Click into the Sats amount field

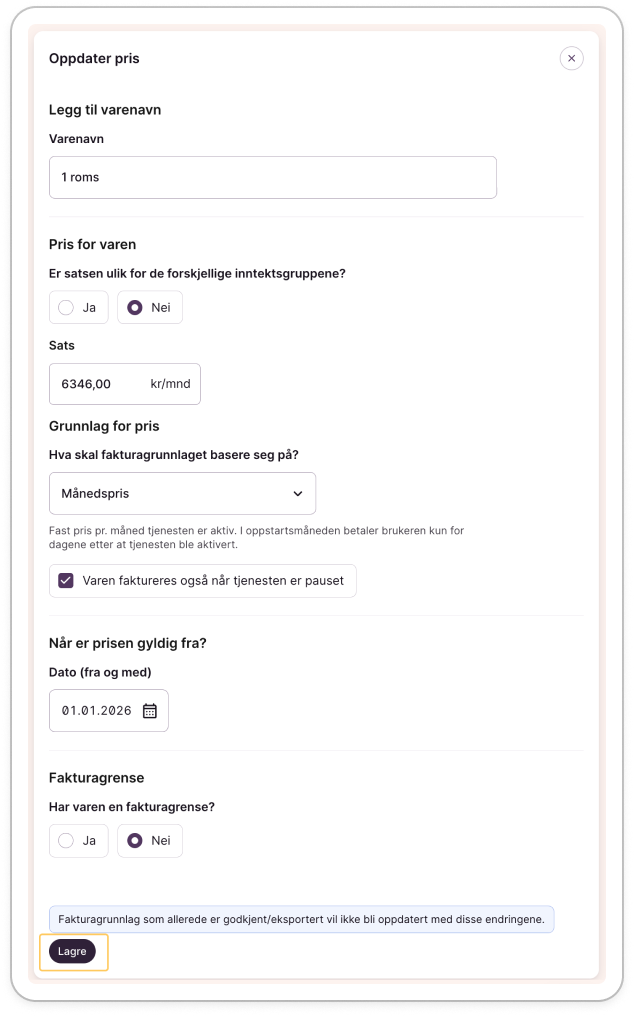[98, 384]
